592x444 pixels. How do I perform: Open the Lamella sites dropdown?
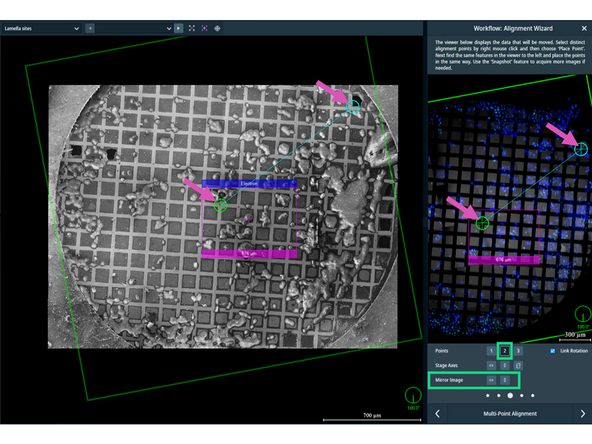41,28
